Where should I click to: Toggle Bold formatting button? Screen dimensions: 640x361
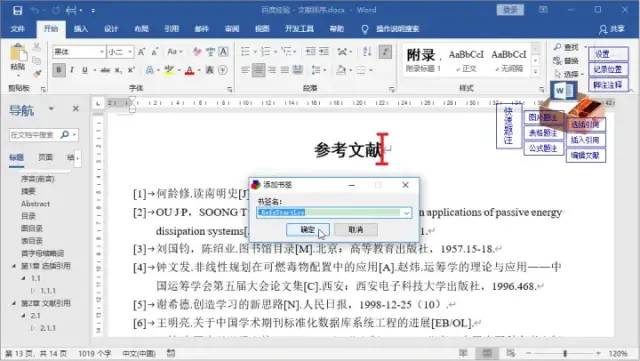pos(59,70)
